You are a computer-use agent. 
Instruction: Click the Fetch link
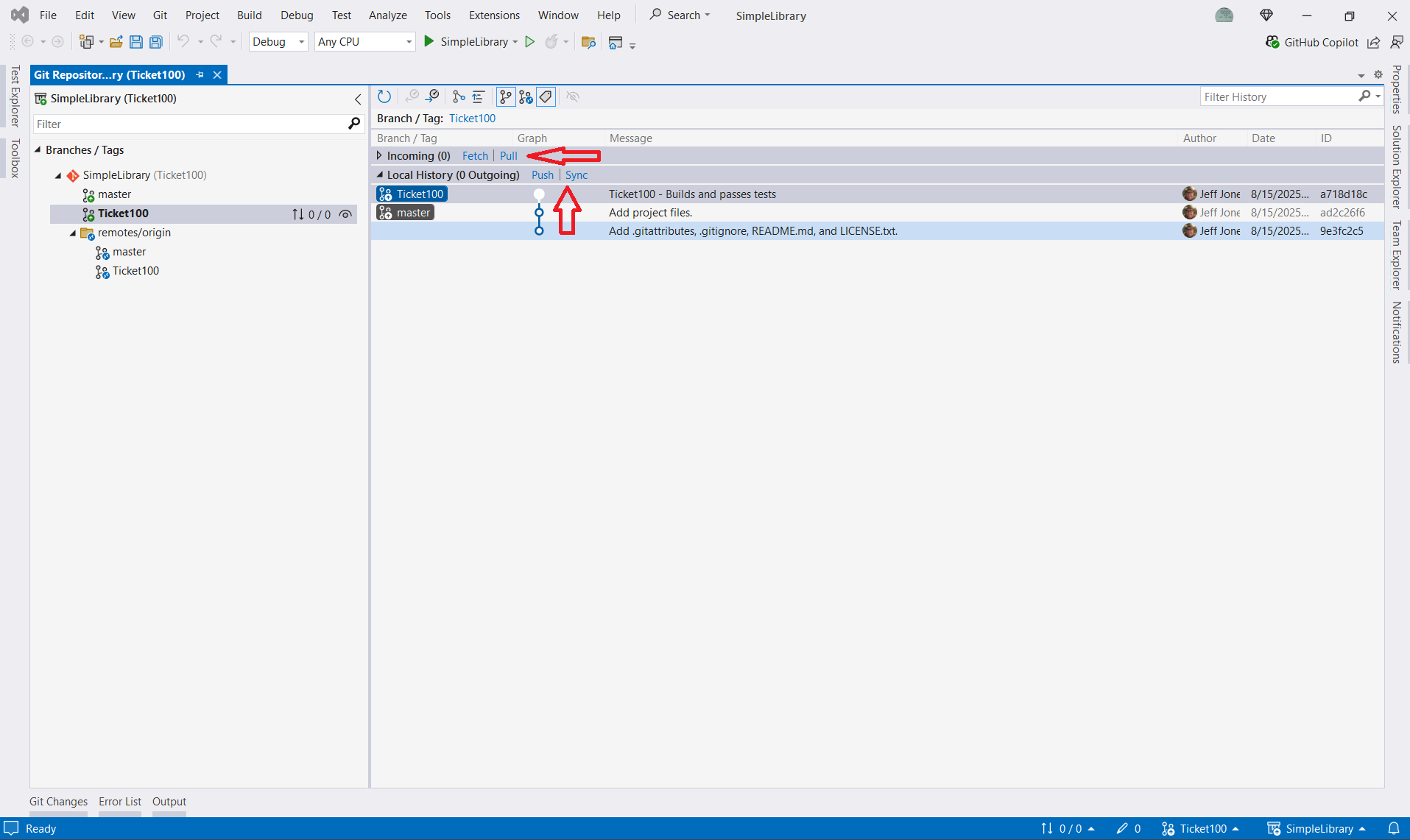(x=475, y=155)
